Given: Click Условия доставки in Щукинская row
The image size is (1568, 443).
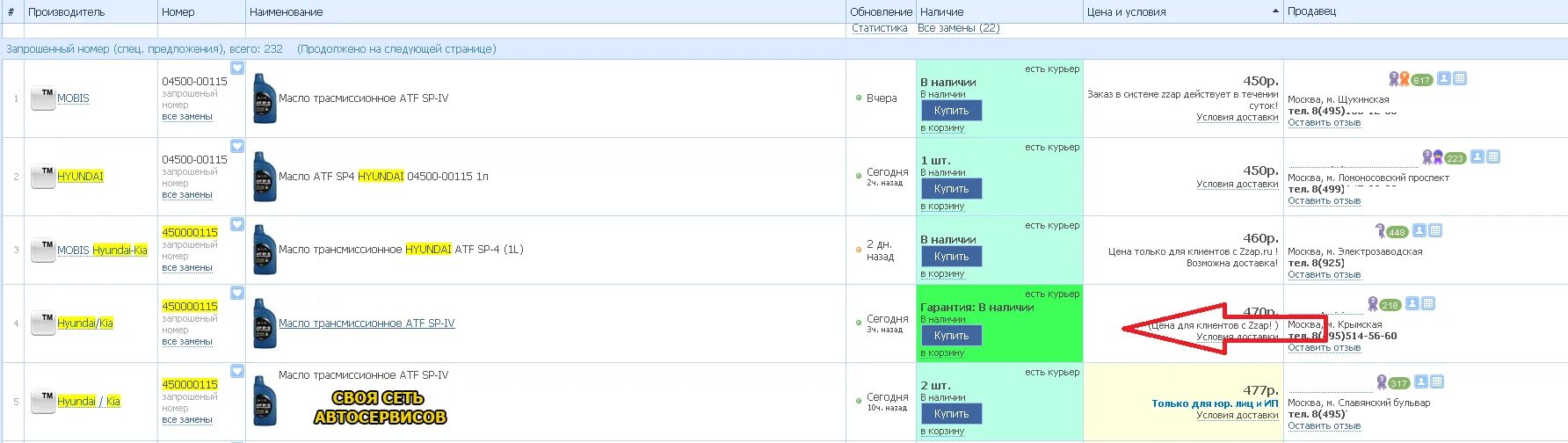Looking at the screenshot, I should click(1238, 118).
